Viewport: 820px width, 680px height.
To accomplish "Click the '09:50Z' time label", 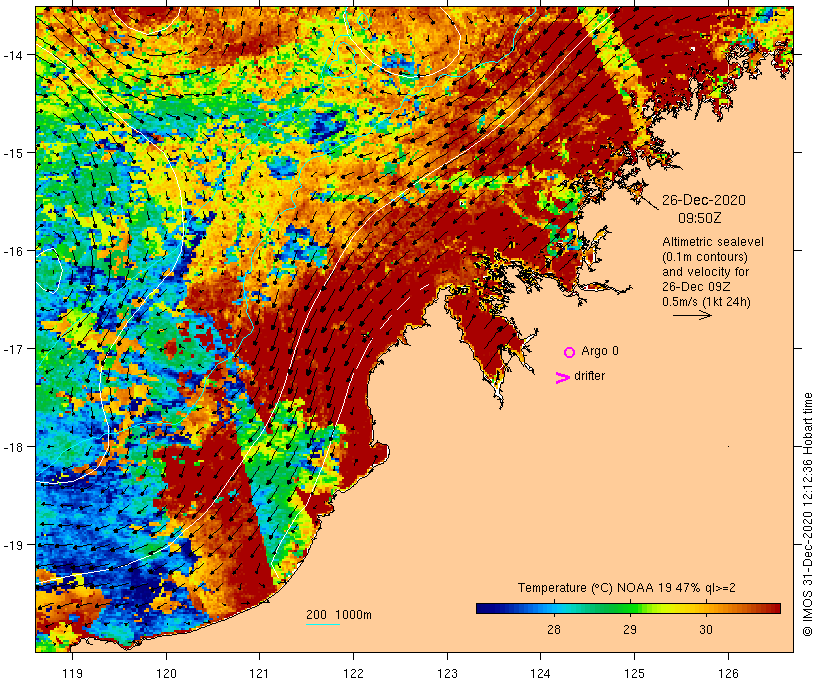I will [x=699, y=218].
